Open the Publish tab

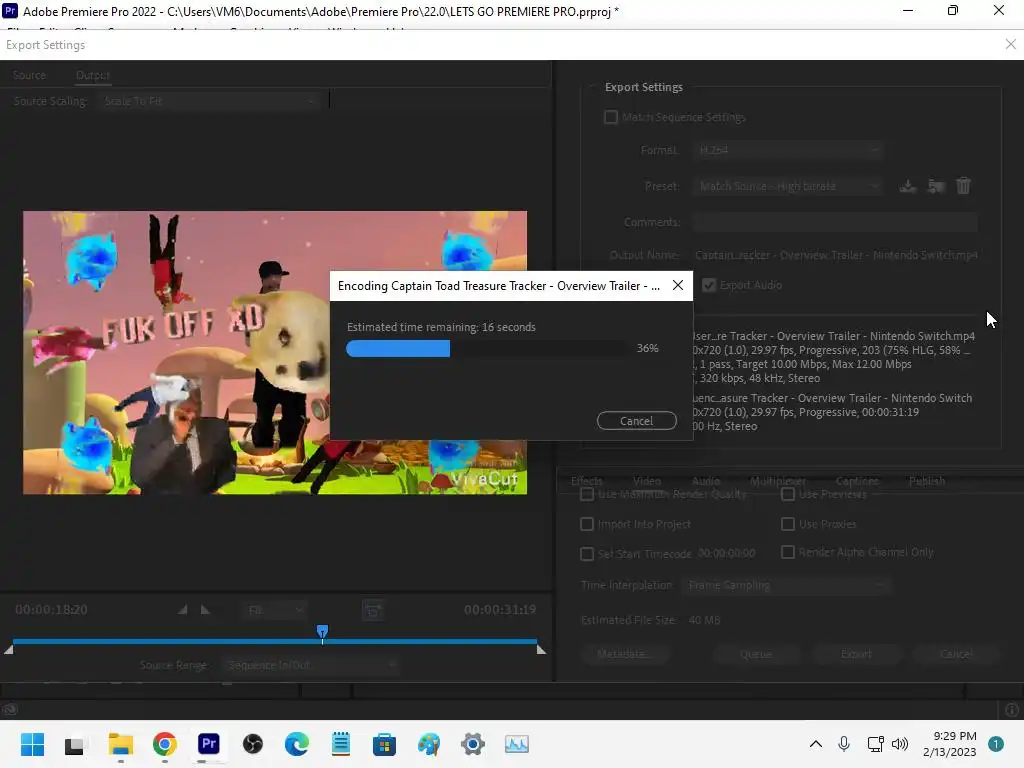[927, 481]
